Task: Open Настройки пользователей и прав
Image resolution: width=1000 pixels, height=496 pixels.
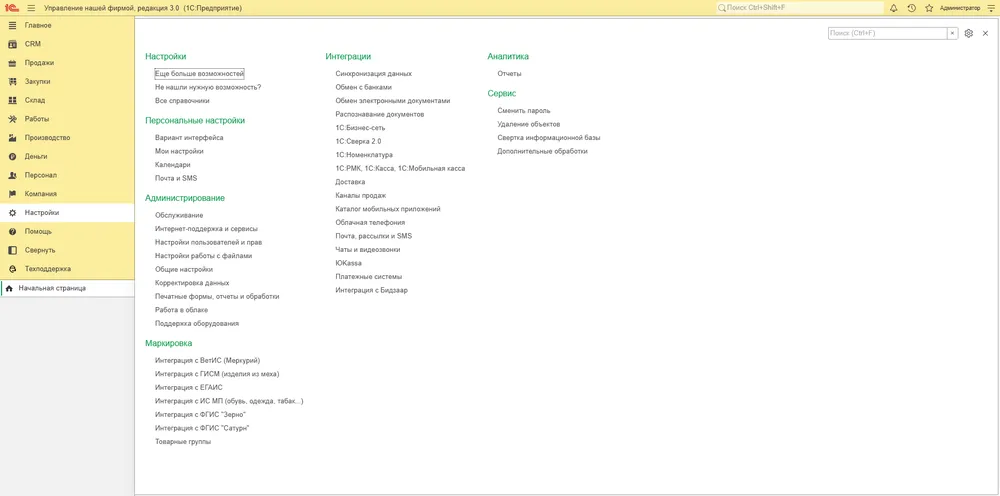Action: [x=209, y=242]
